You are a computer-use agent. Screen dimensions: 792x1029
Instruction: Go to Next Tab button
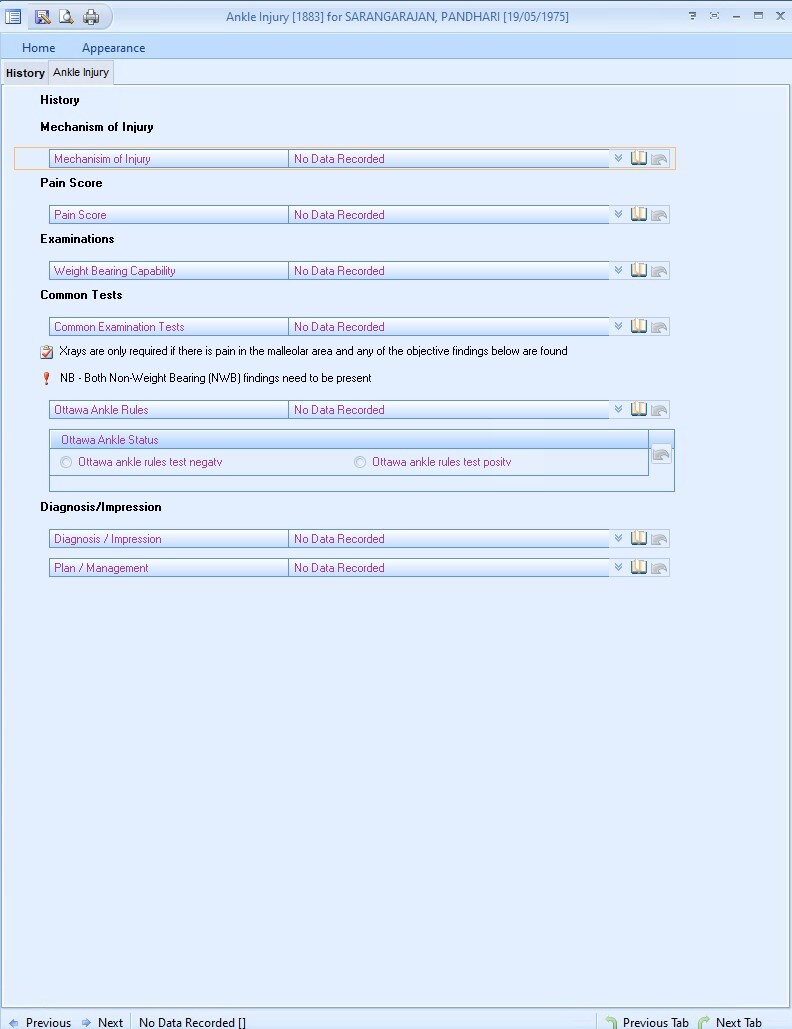pos(731,1022)
